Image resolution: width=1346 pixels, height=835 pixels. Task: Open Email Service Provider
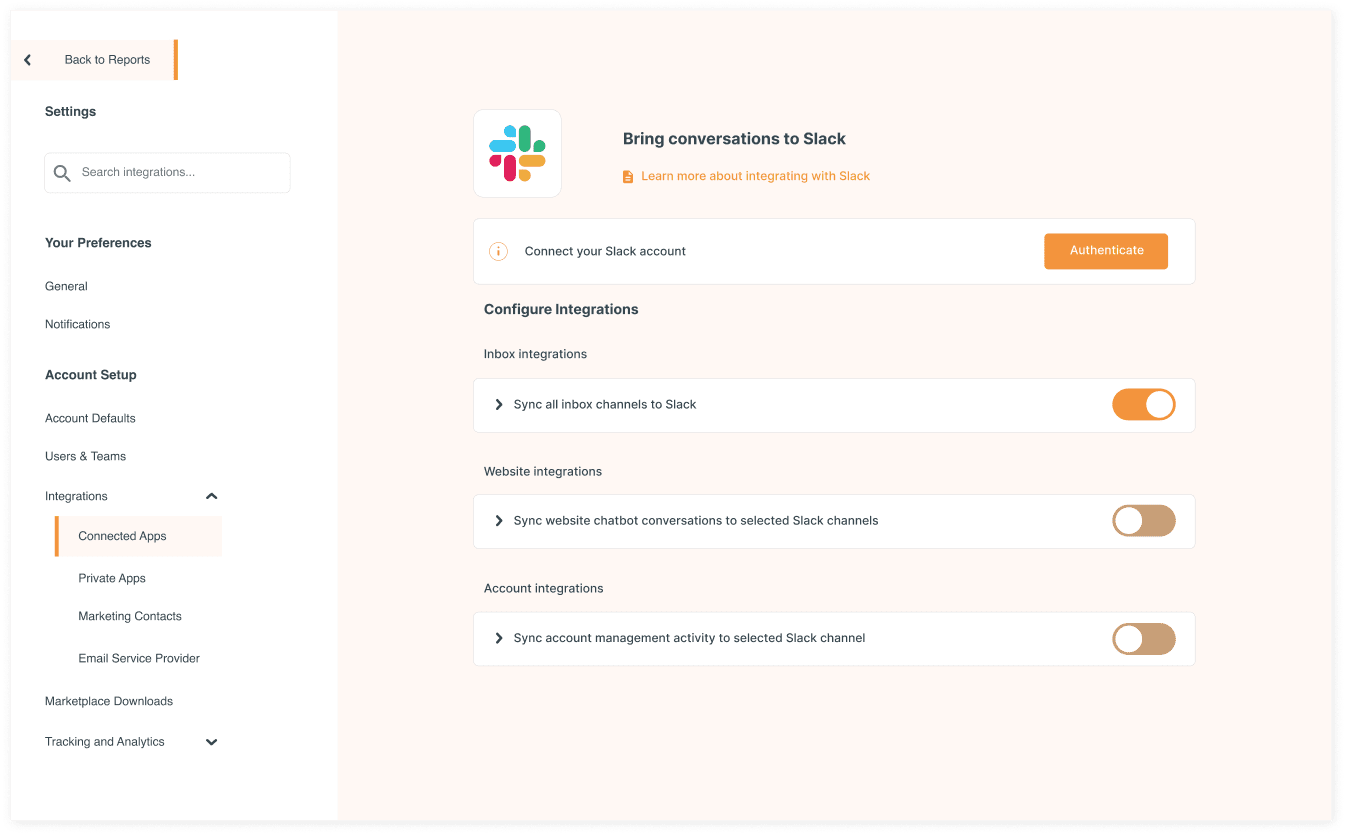click(139, 658)
